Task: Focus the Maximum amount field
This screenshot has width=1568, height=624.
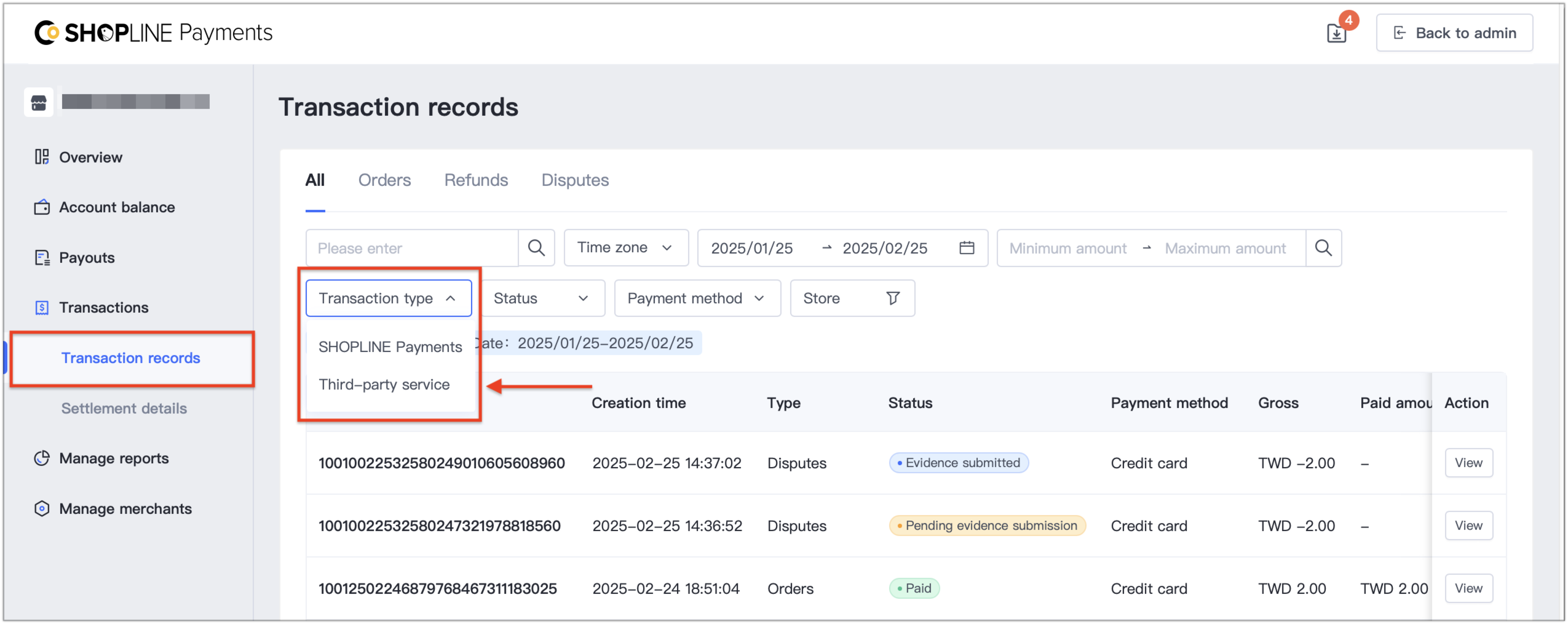Action: pyautogui.click(x=1225, y=248)
